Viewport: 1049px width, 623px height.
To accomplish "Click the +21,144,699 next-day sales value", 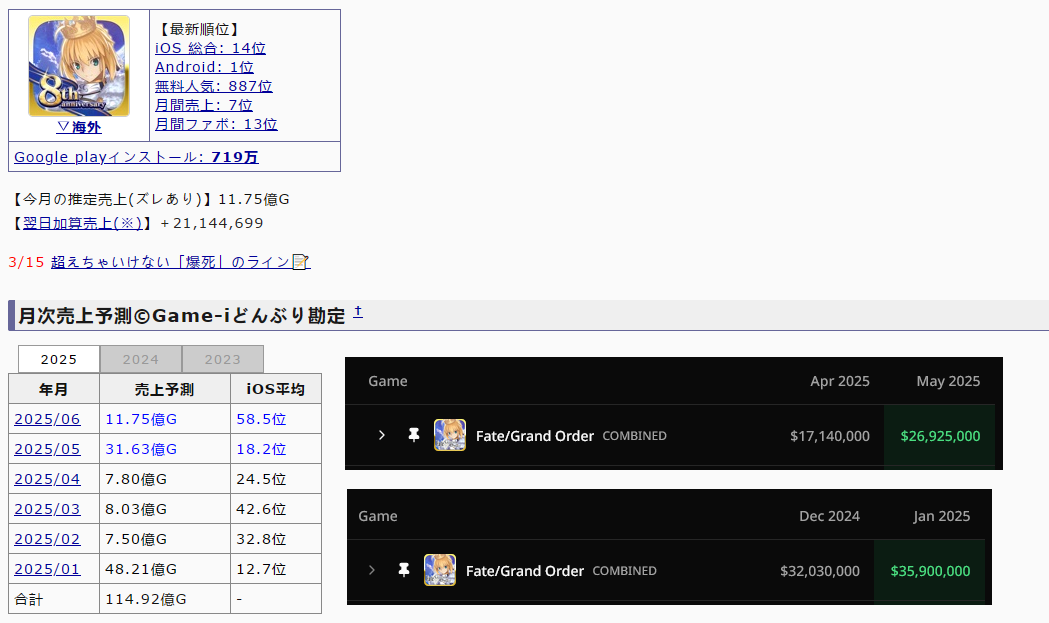I will click(212, 224).
